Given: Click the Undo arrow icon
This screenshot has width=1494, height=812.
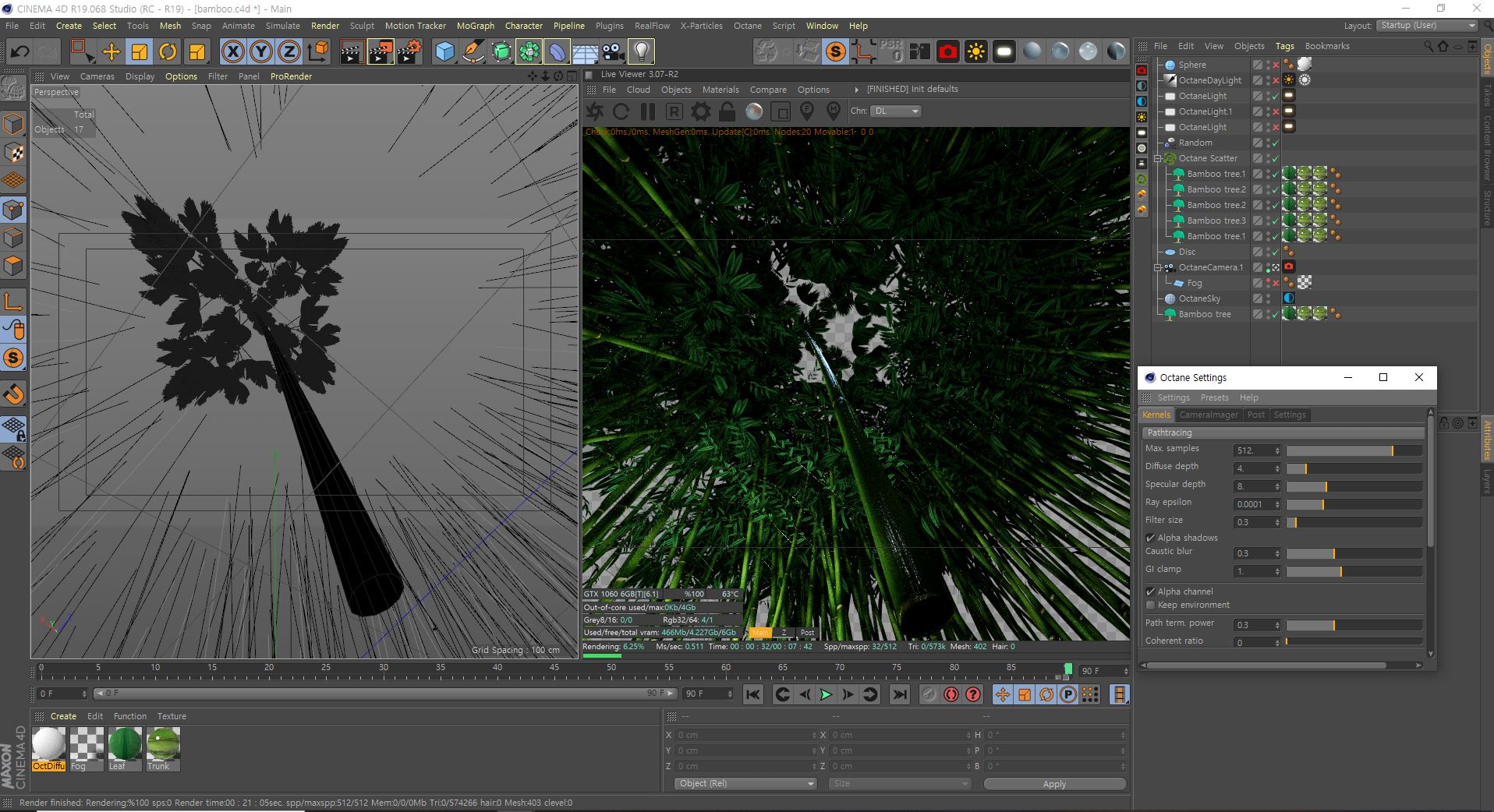Looking at the screenshot, I should [19, 52].
